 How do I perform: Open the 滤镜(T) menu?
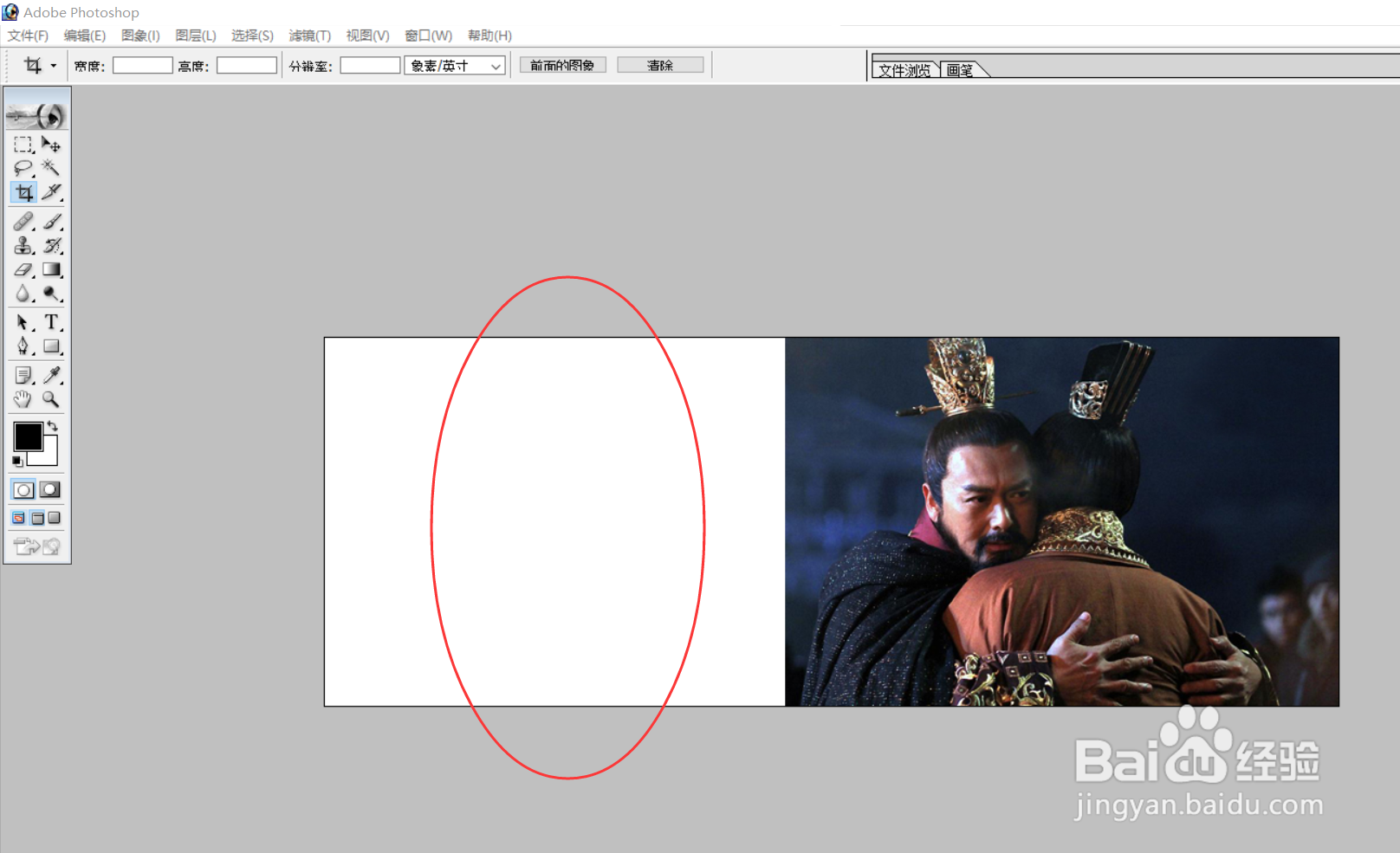[310, 36]
